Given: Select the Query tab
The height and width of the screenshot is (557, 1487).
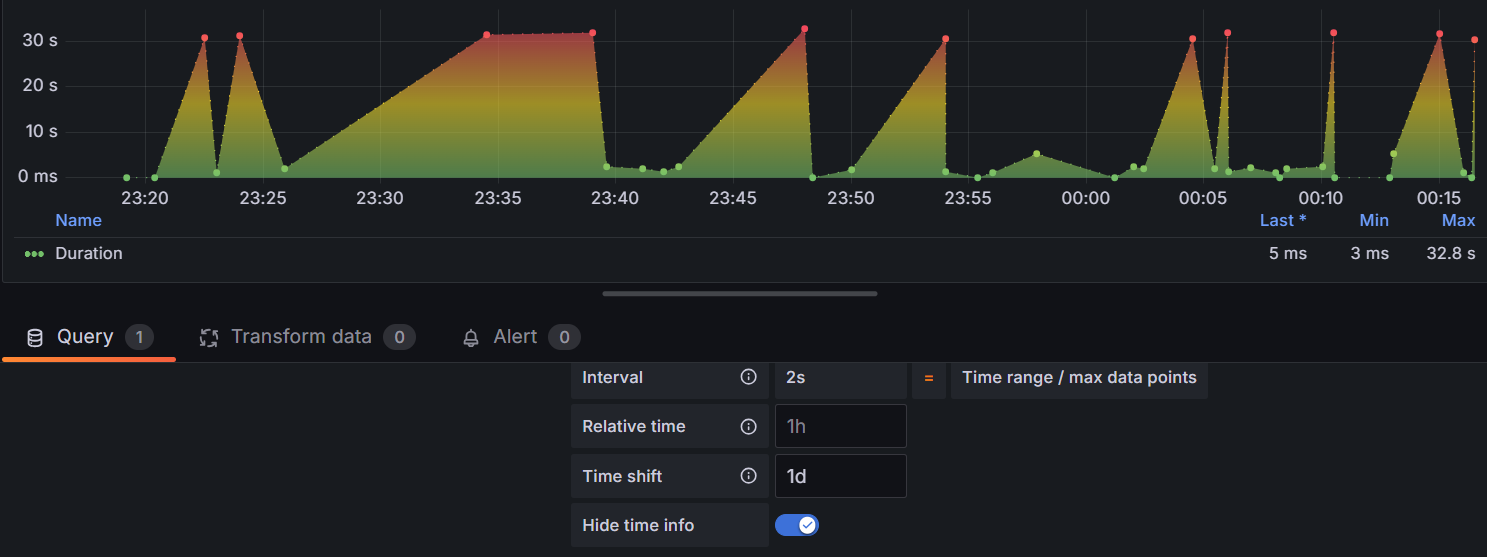Looking at the screenshot, I should [89, 337].
